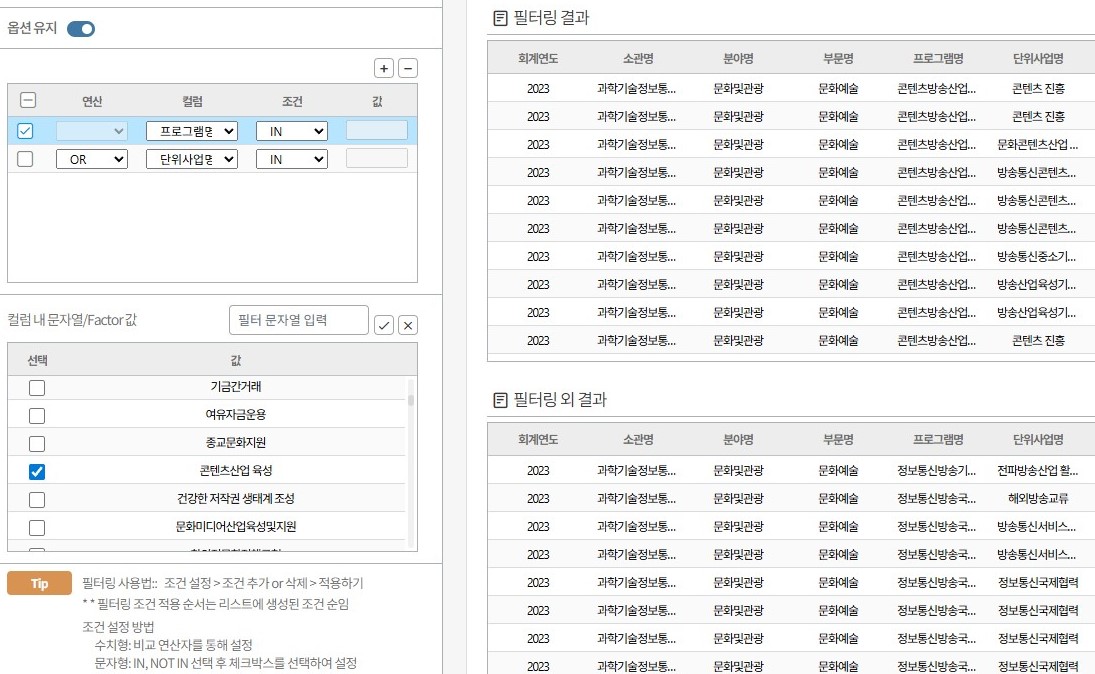Image resolution: width=1095 pixels, height=674 pixels.
Task: Open the OR operator dropdown
Action: tap(92, 159)
